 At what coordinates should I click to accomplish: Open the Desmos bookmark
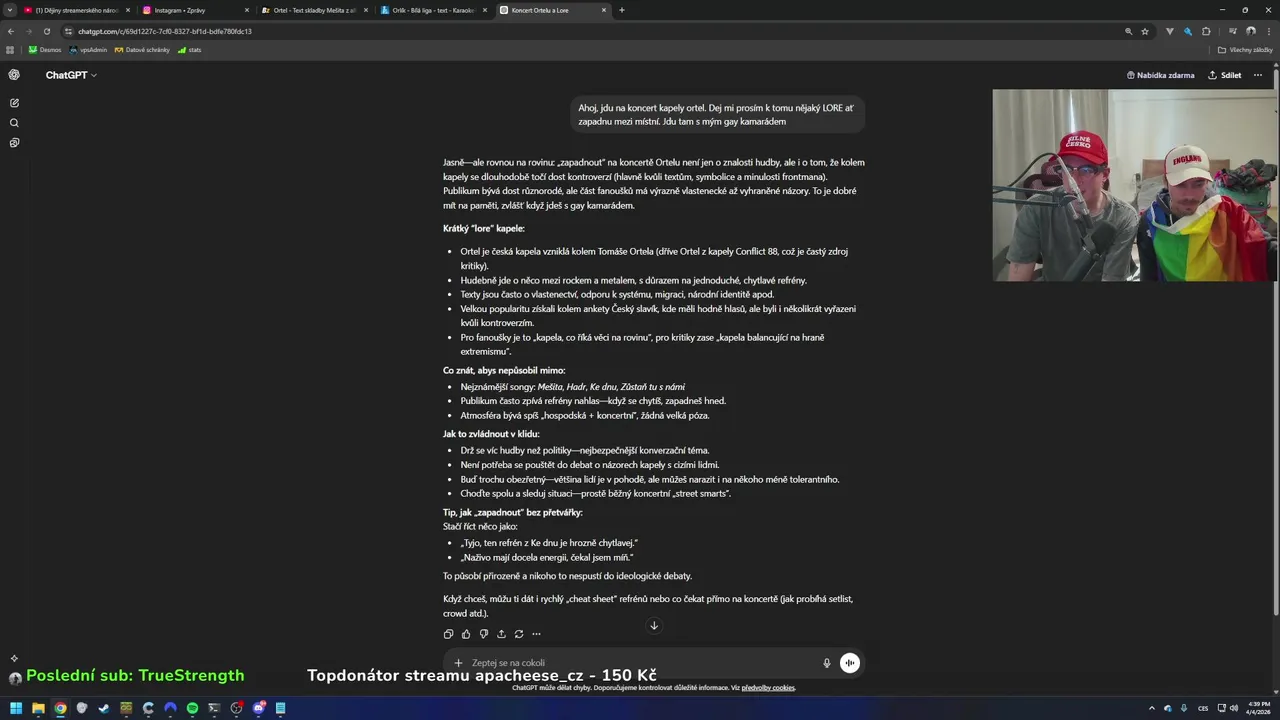click(x=45, y=49)
